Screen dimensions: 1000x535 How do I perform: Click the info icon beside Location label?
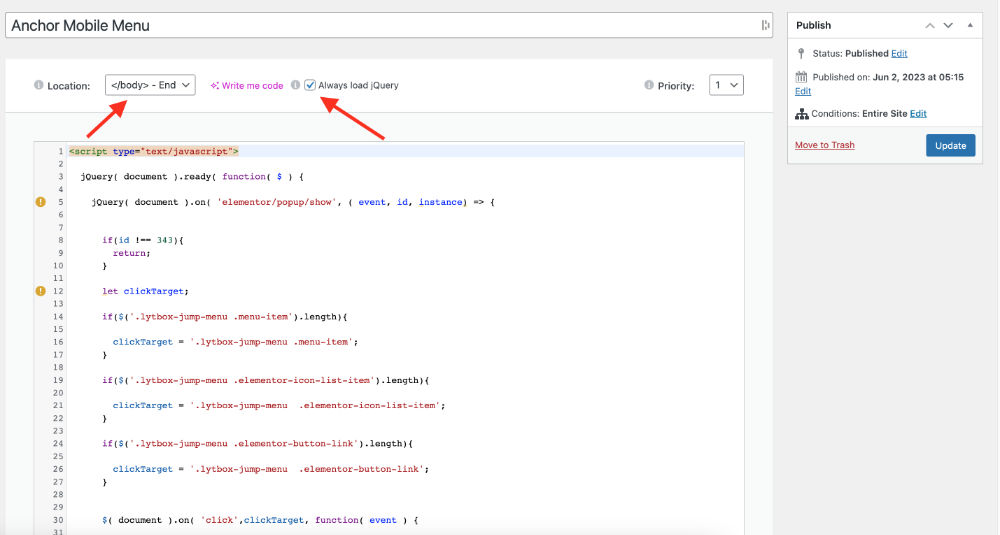(x=38, y=85)
